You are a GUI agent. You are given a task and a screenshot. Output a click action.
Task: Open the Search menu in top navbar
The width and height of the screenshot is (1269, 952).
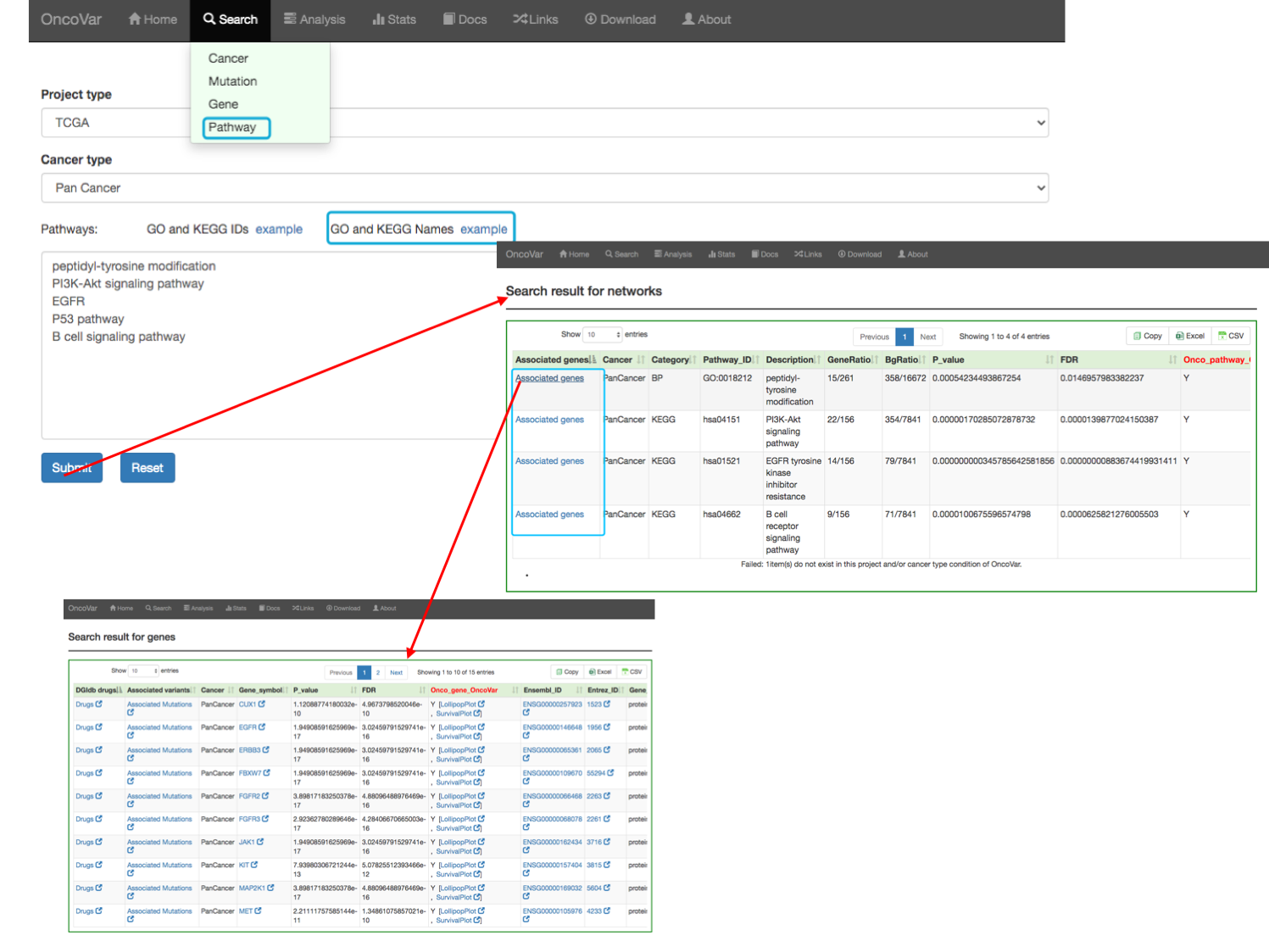(x=230, y=19)
